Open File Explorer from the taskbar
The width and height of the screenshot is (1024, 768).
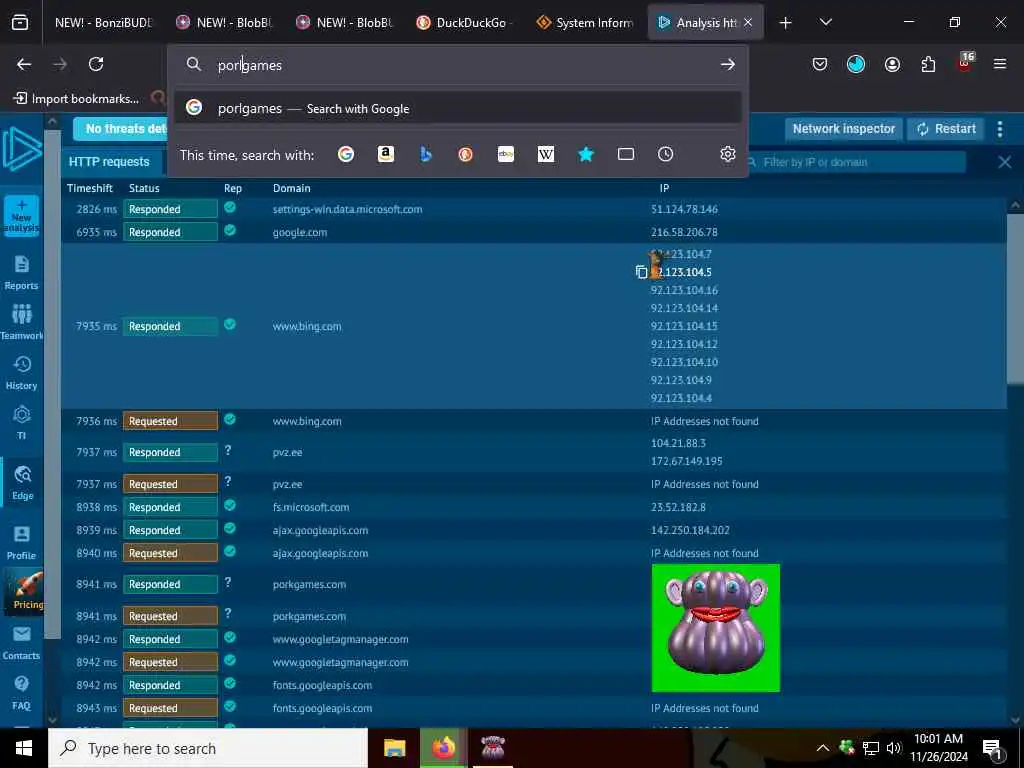pyautogui.click(x=394, y=748)
